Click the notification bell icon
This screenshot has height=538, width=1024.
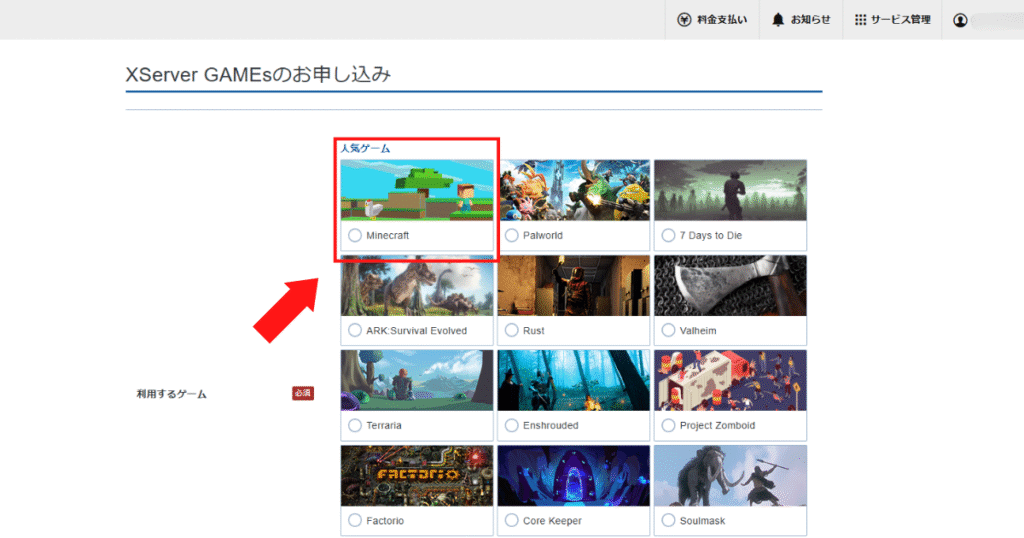777,20
